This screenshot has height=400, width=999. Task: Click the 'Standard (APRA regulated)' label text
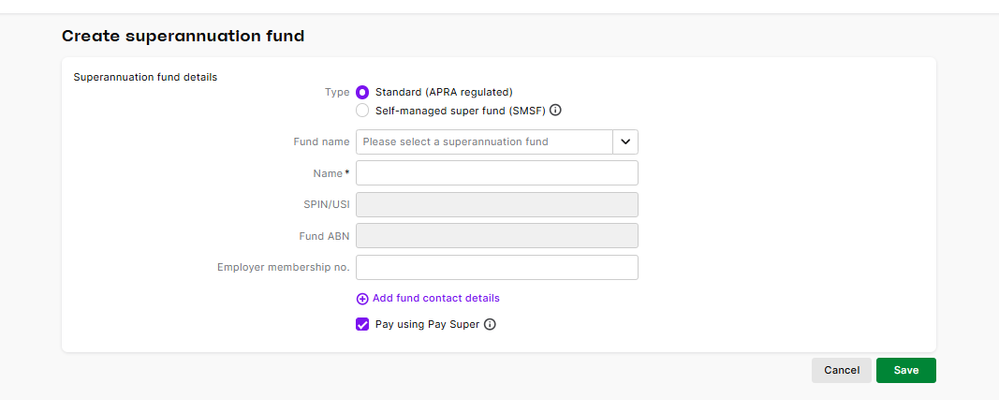(x=443, y=92)
